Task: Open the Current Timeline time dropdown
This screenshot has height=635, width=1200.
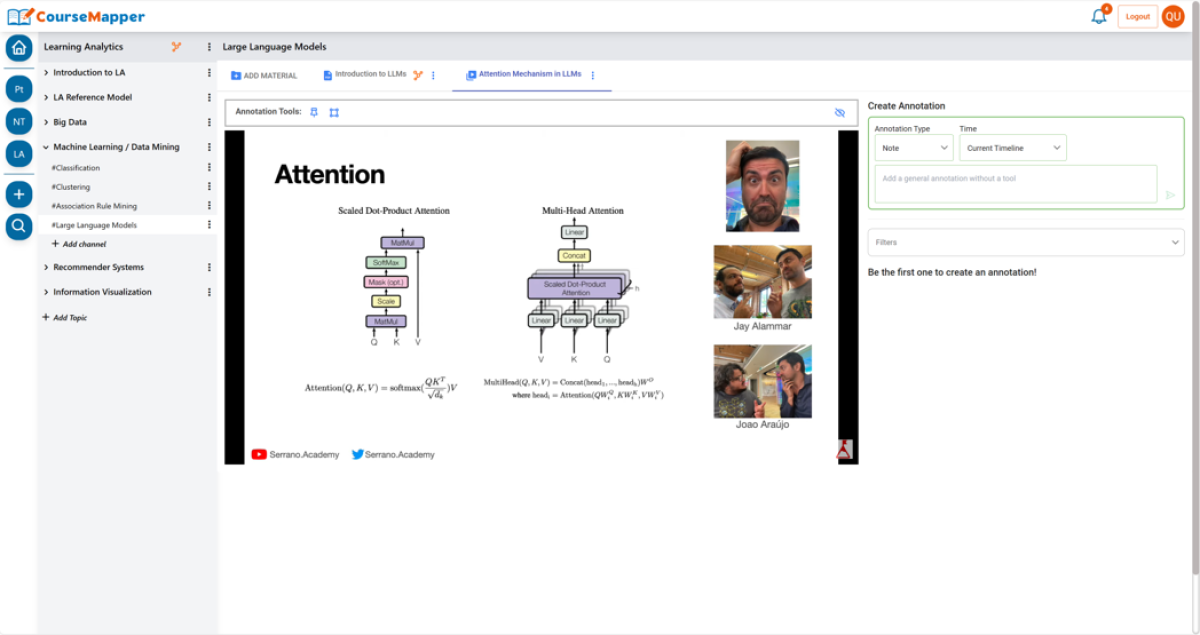Action: tap(1012, 148)
